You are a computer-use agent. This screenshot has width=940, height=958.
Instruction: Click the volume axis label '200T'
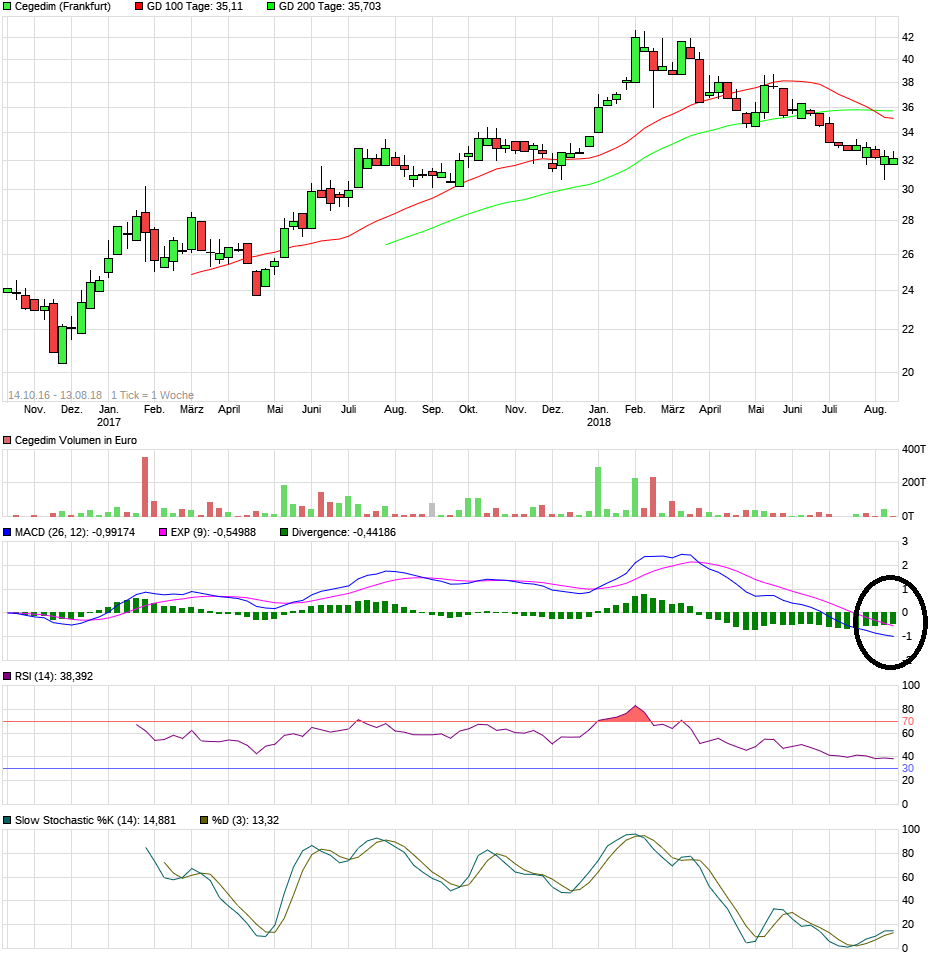click(914, 483)
